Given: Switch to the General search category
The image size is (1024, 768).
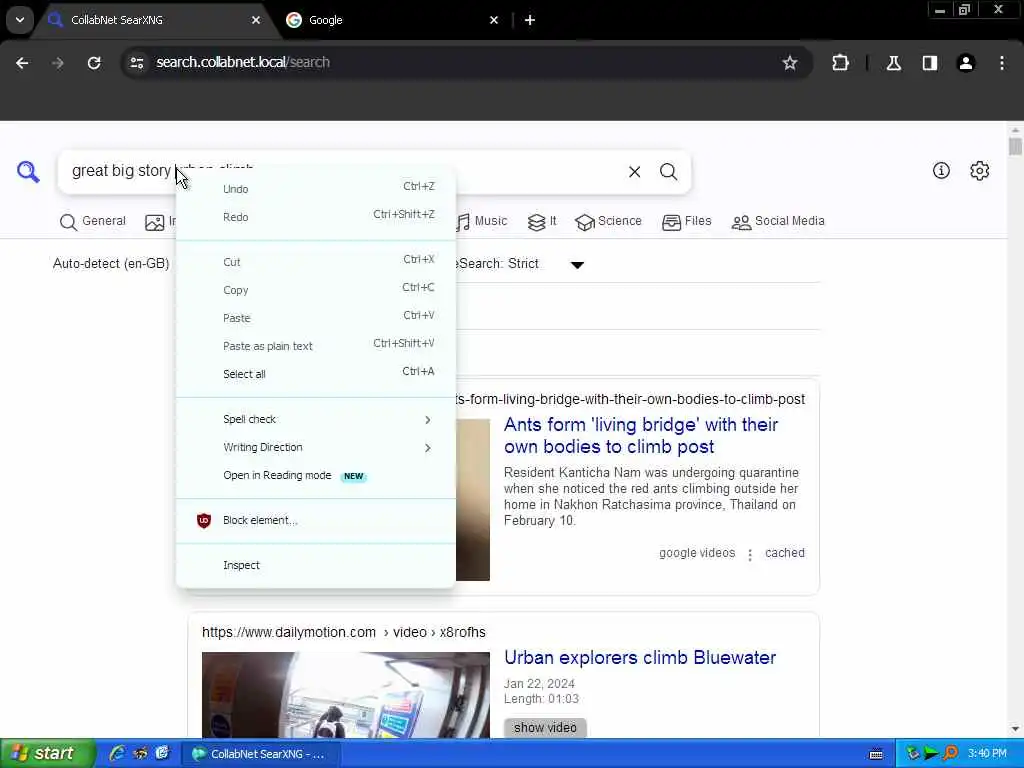Looking at the screenshot, I should pyautogui.click(x=92, y=221).
